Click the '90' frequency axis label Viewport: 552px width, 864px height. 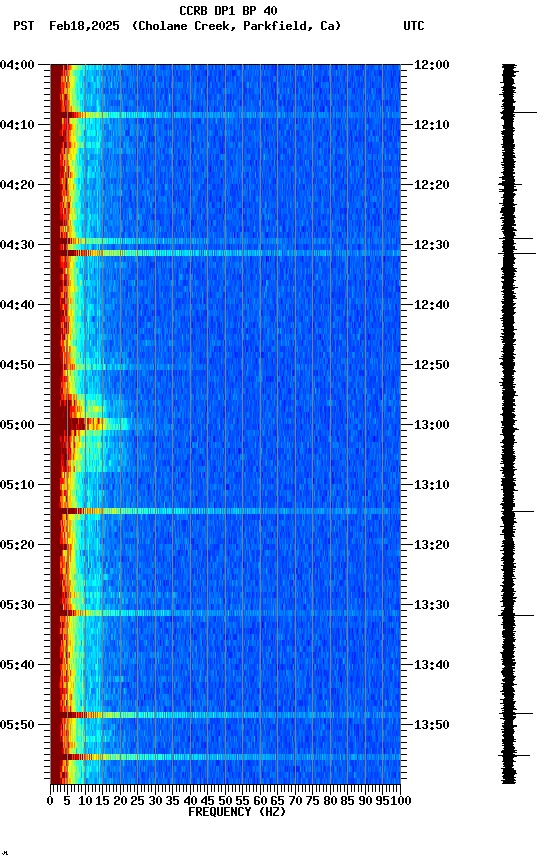(x=365, y=801)
